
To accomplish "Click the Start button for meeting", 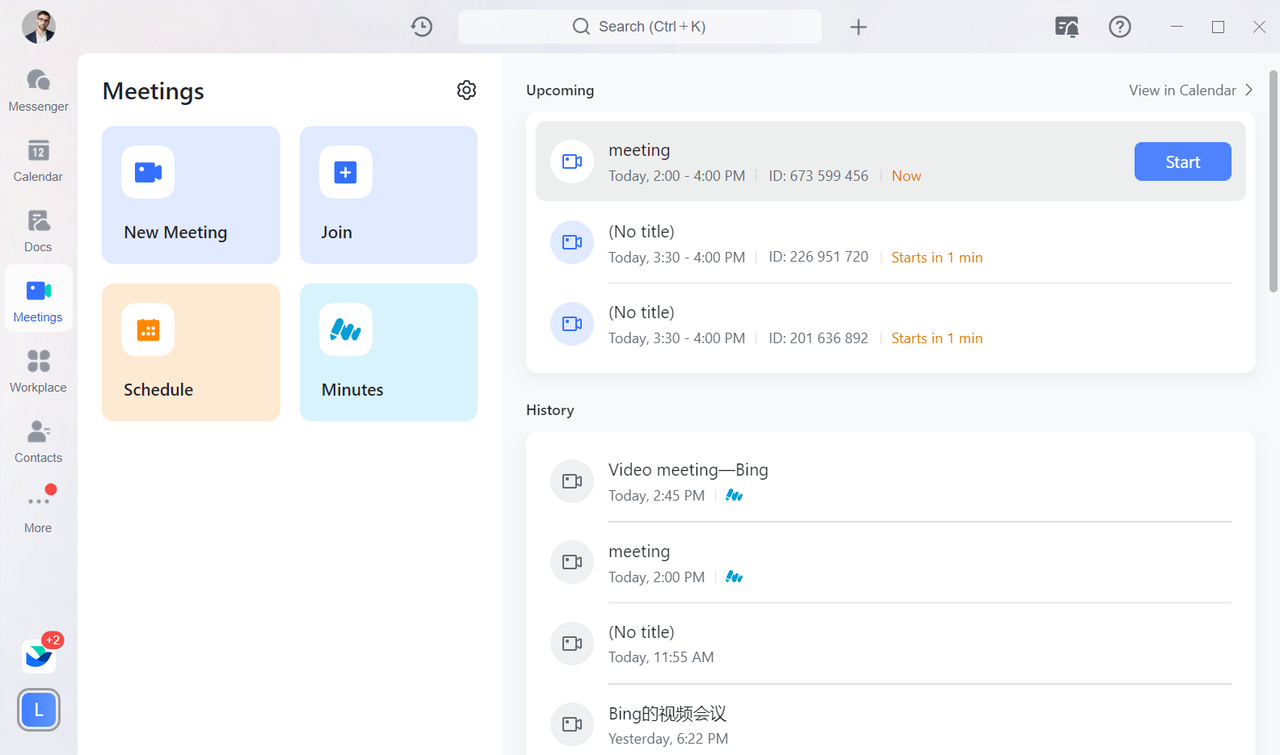I will (x=1182, y=162).
